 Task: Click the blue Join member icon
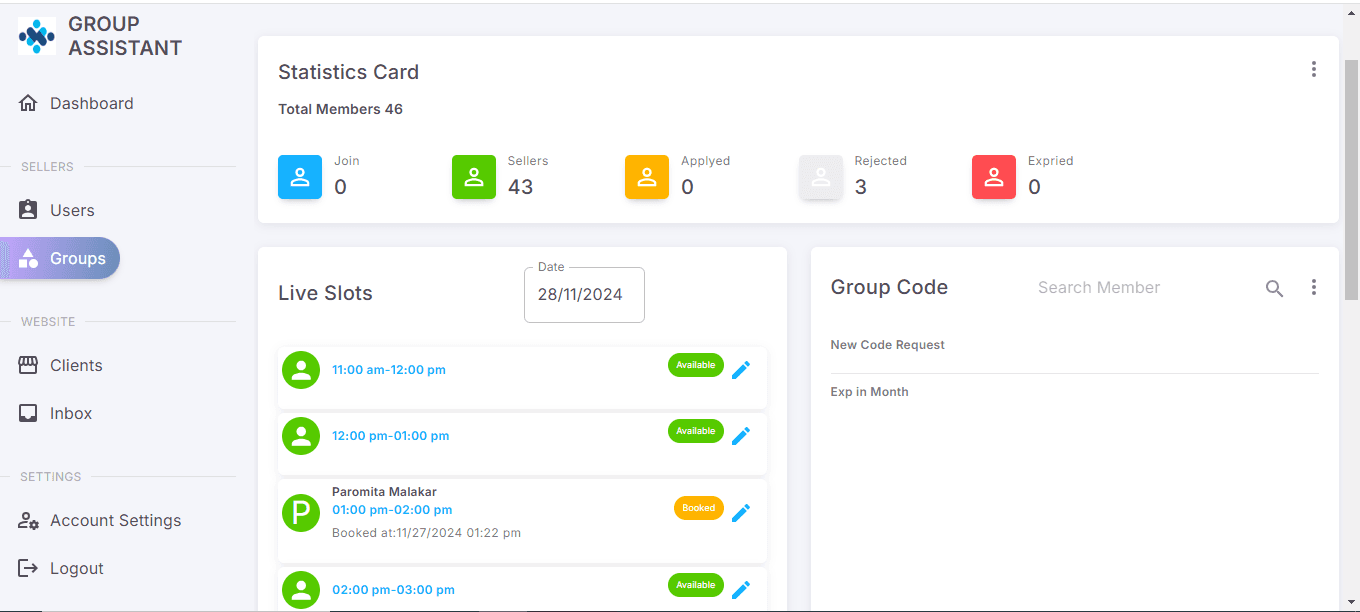point(300,177)
